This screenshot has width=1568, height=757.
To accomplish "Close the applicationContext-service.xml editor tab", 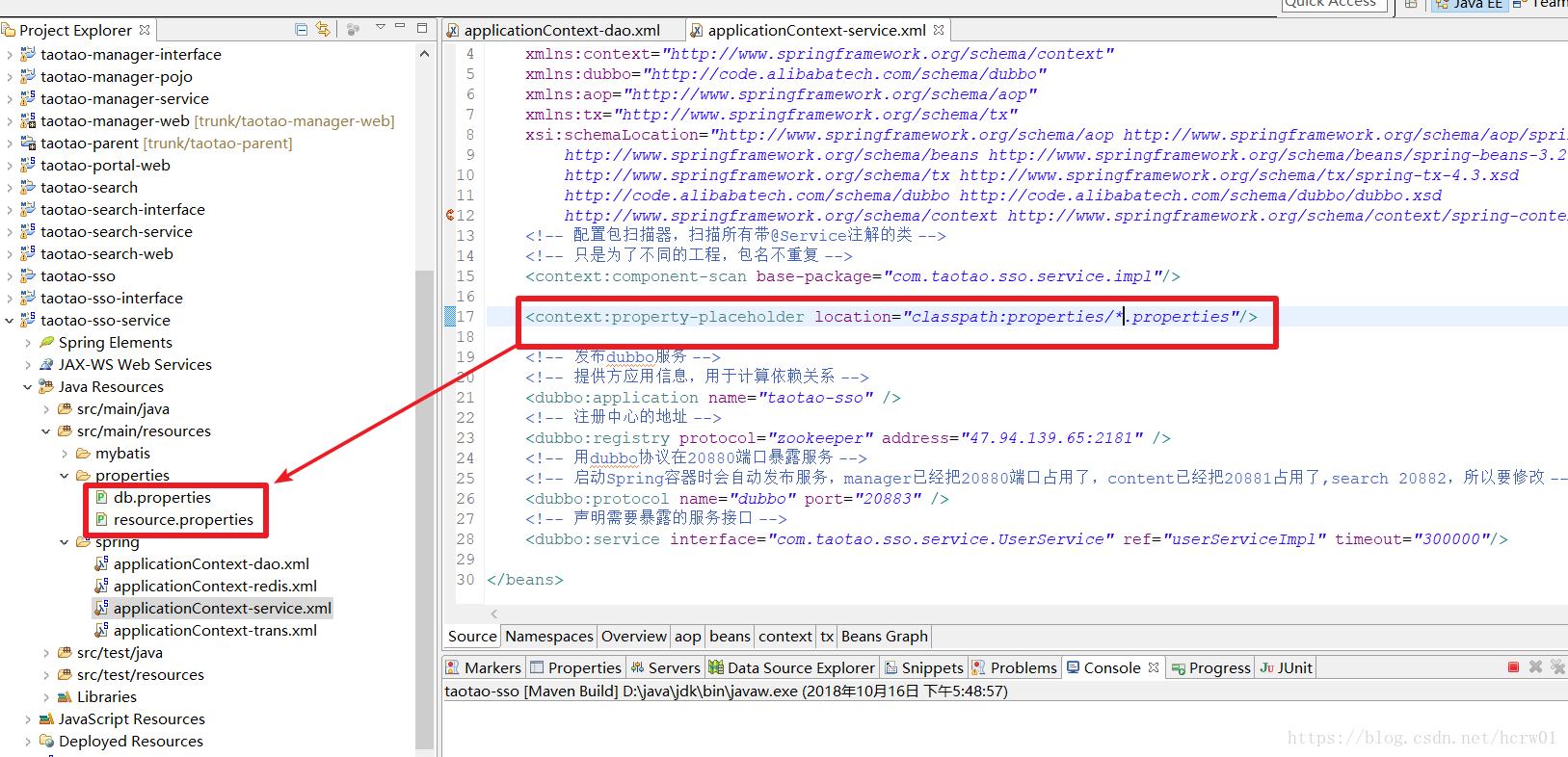I will pos(939,30).
